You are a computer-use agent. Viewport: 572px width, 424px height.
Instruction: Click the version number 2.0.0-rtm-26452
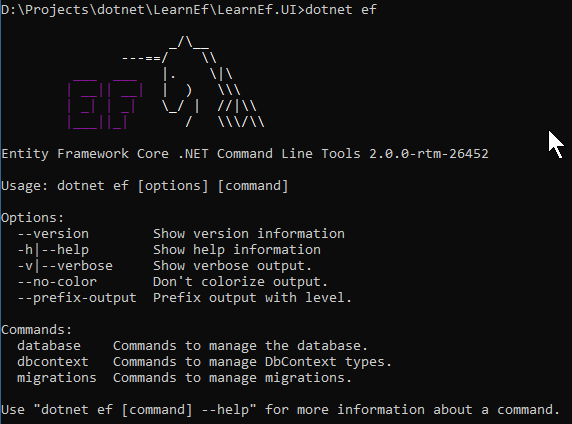pyautogui.click(x=429, y=154)
